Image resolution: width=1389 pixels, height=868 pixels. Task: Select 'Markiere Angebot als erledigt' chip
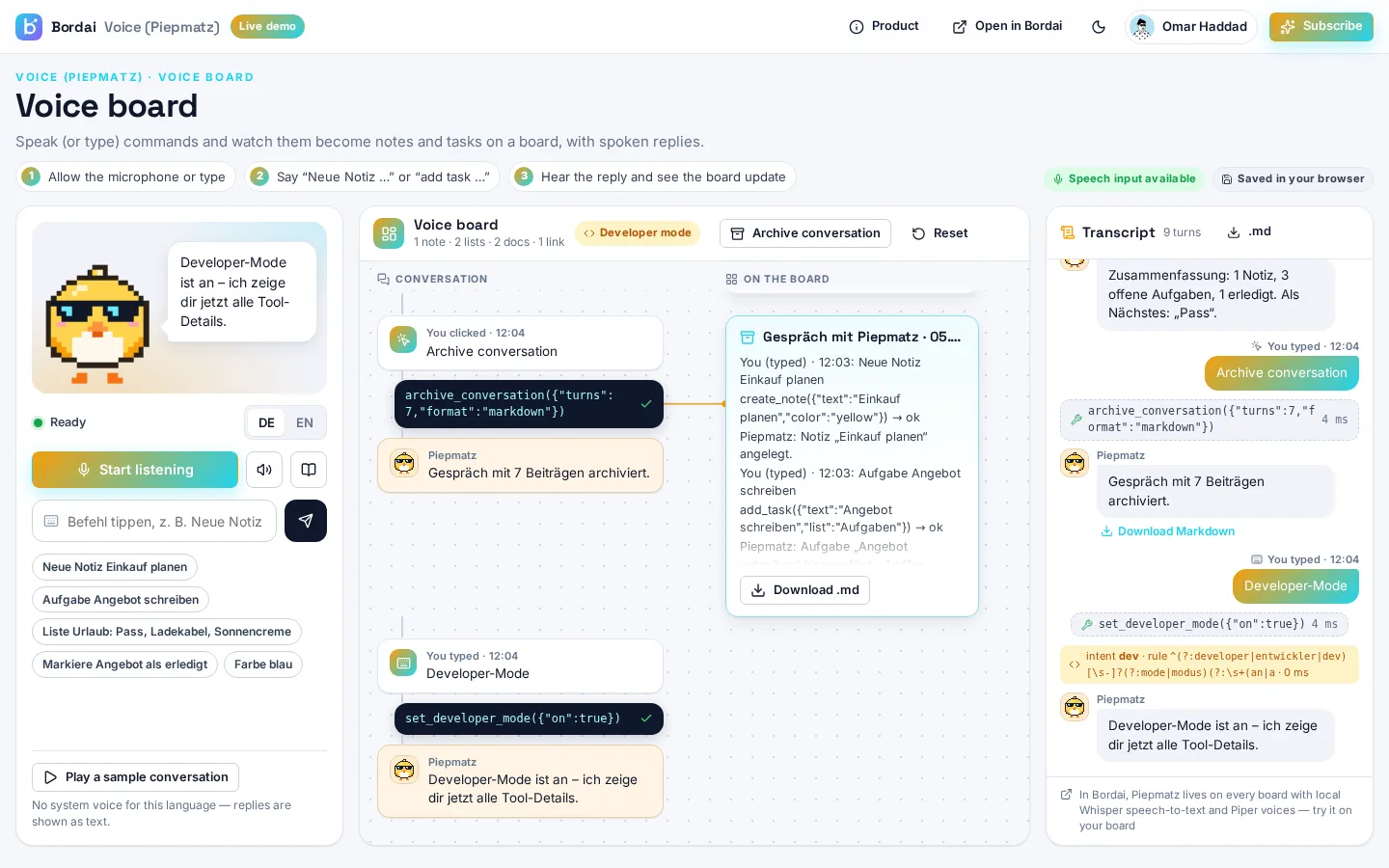[124, 665]
